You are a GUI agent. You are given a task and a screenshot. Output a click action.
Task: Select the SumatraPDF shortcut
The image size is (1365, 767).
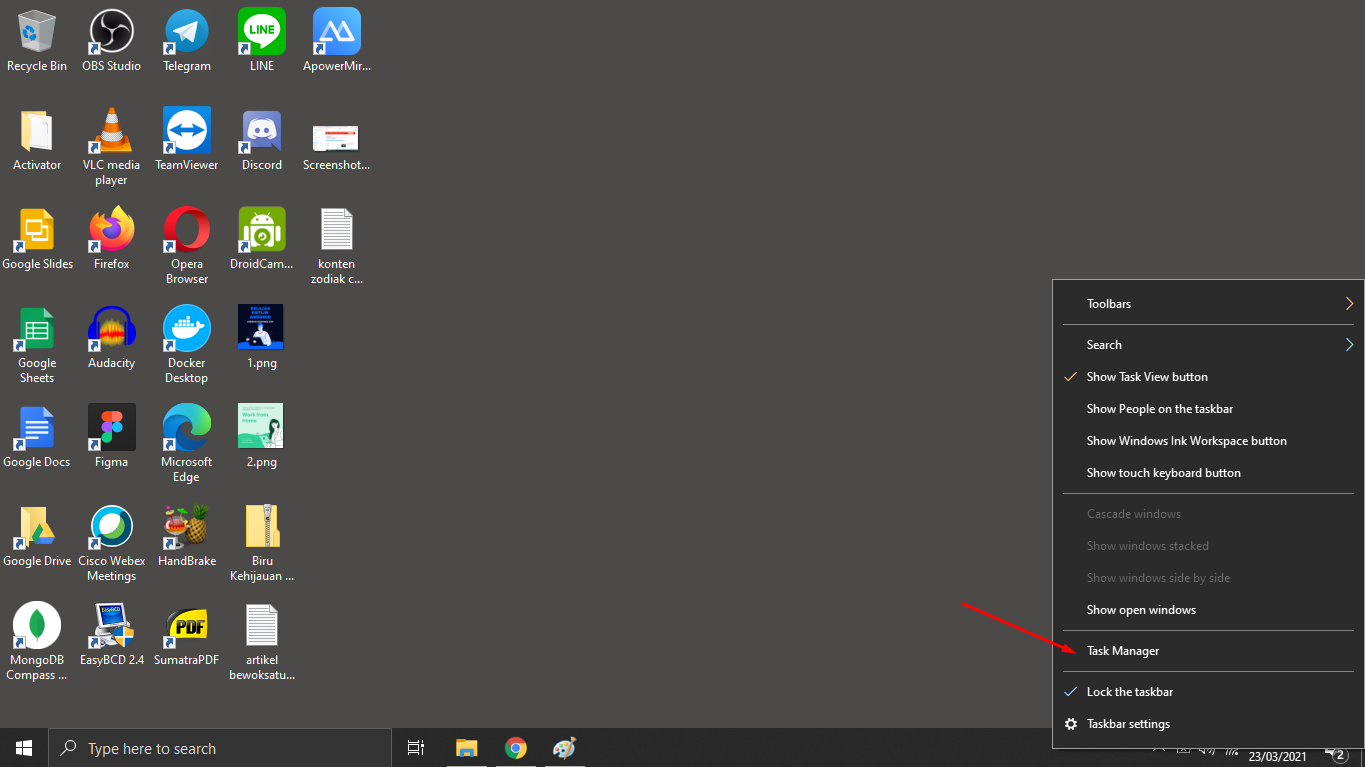[x=187, y=634]
